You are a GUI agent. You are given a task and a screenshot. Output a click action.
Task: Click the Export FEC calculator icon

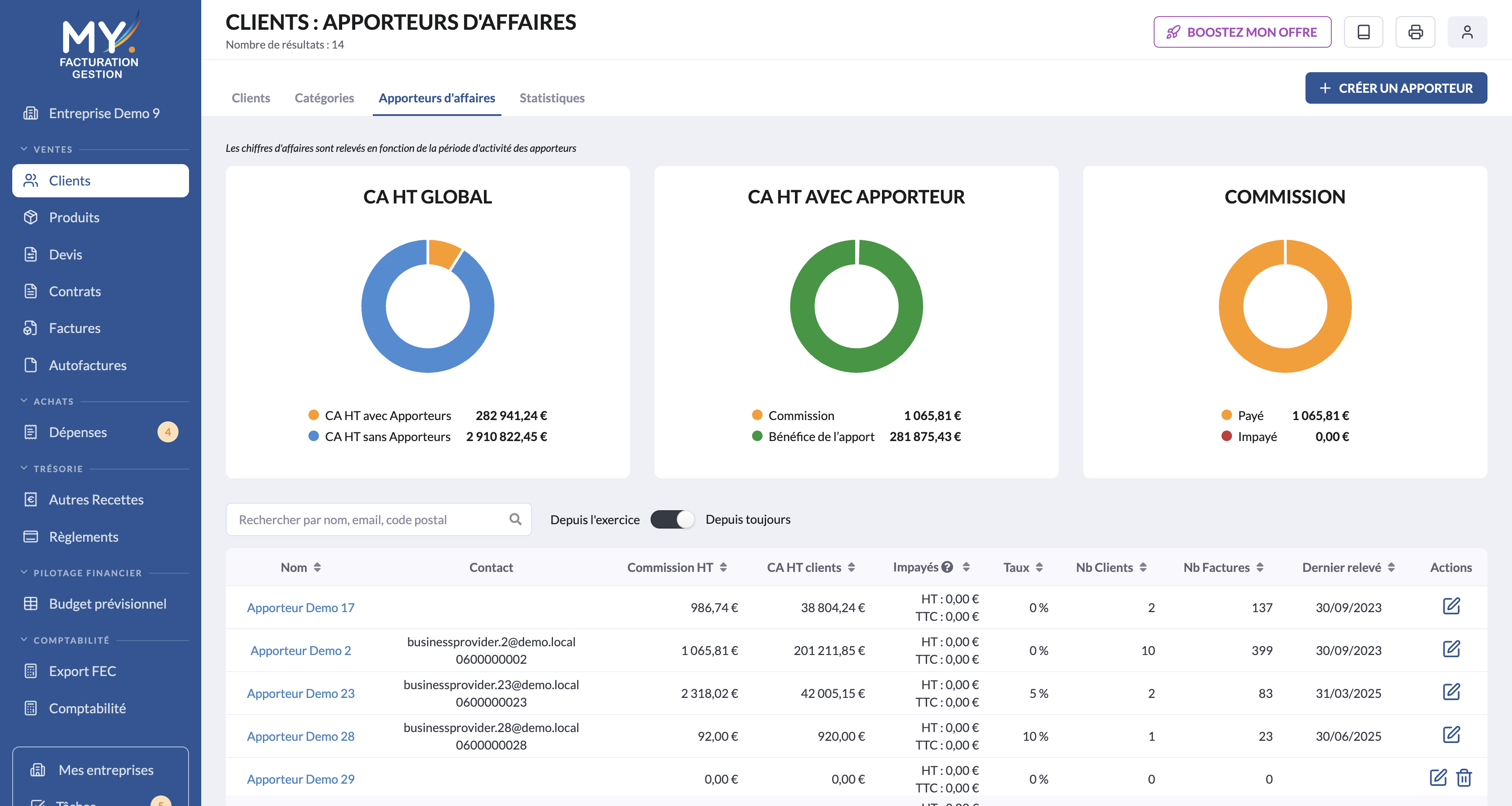pyautogui.click(x=31, y=671)
